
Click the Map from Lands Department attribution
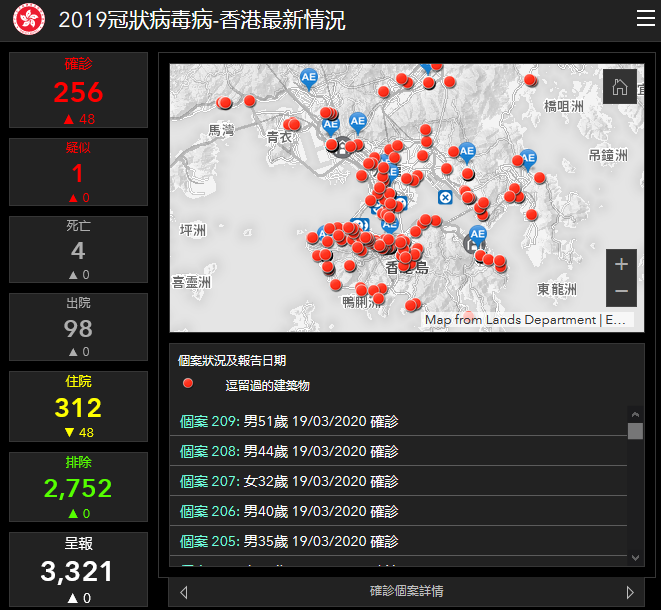tap(527, 320)
